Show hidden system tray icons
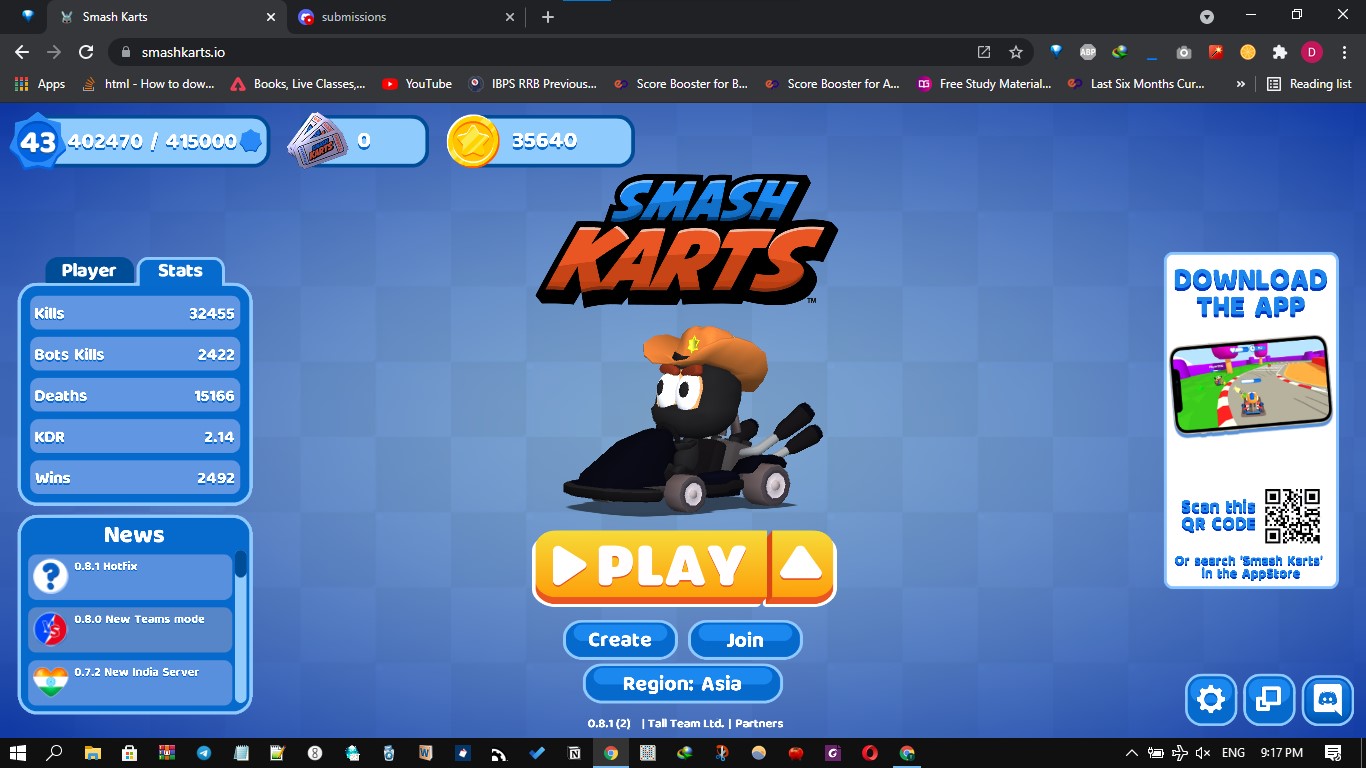Image resolution: width=1366 pixels, height=768 pixels. click(1131, 753)
